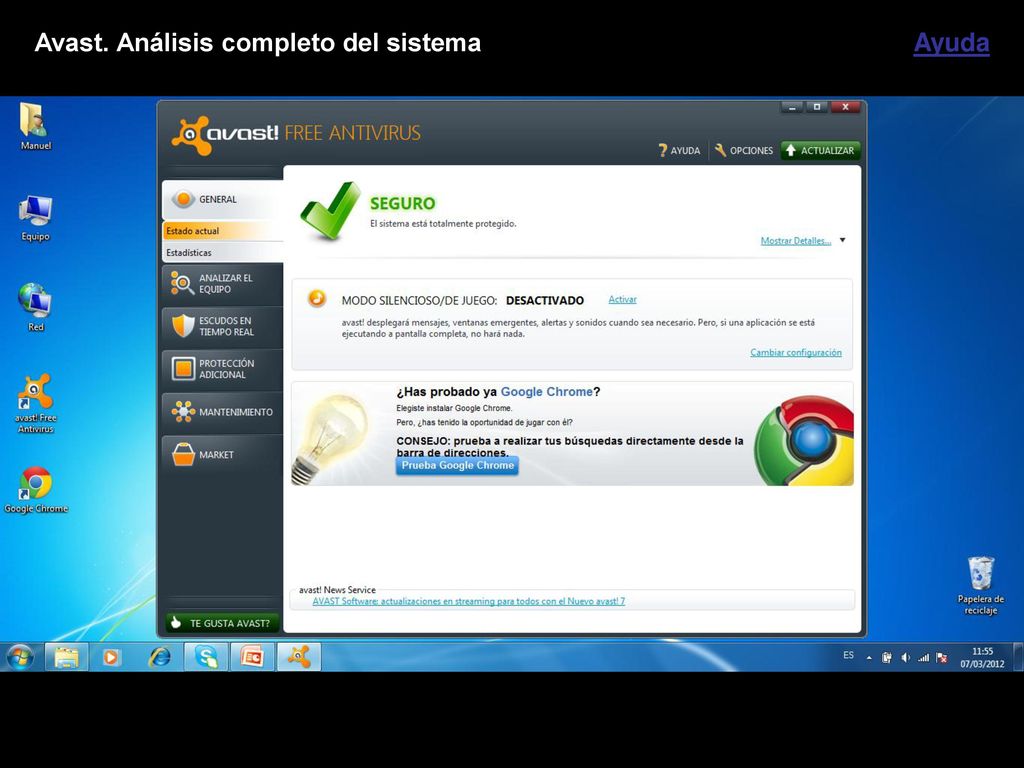Click the Mostrar Detalles link
This screenshot has height=768, width=1024.
[795, 241]
